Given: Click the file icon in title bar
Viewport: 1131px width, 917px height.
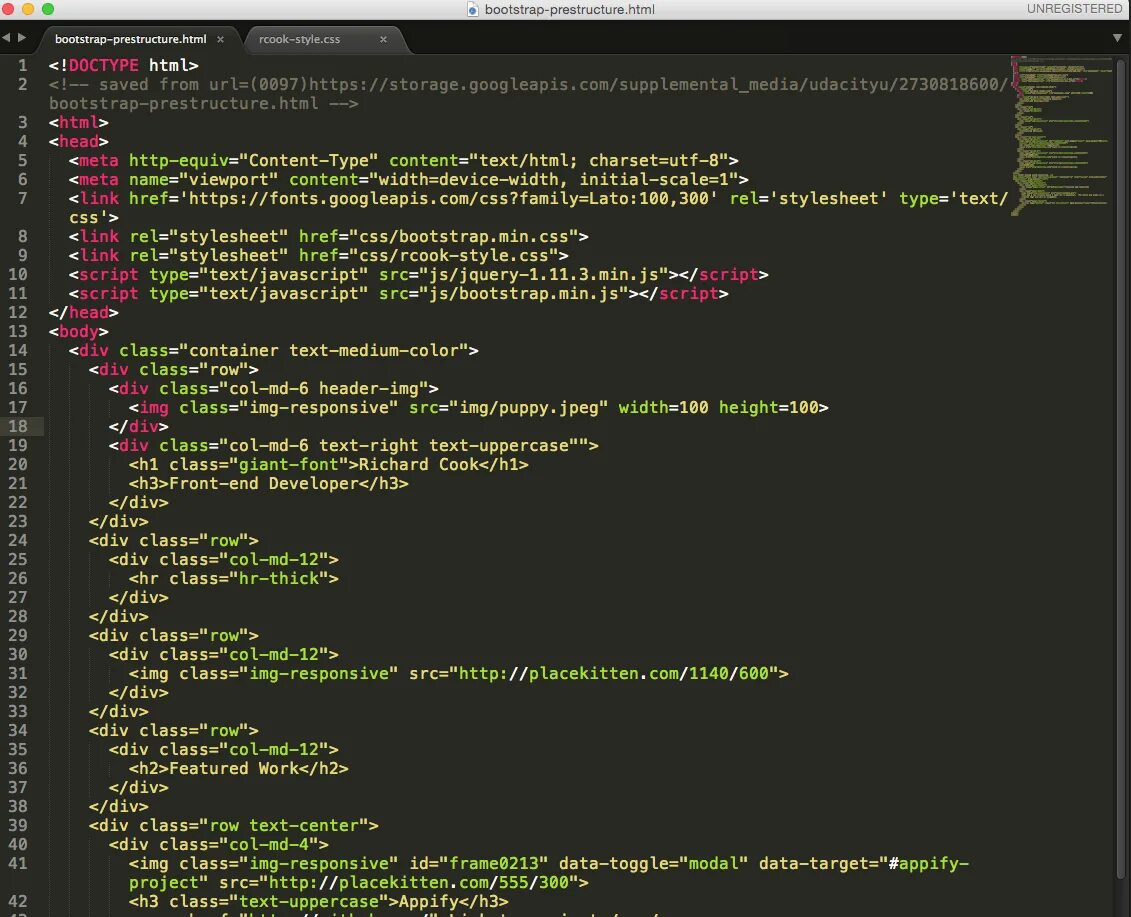Looking at the screenshot, I should pos(472,9).
